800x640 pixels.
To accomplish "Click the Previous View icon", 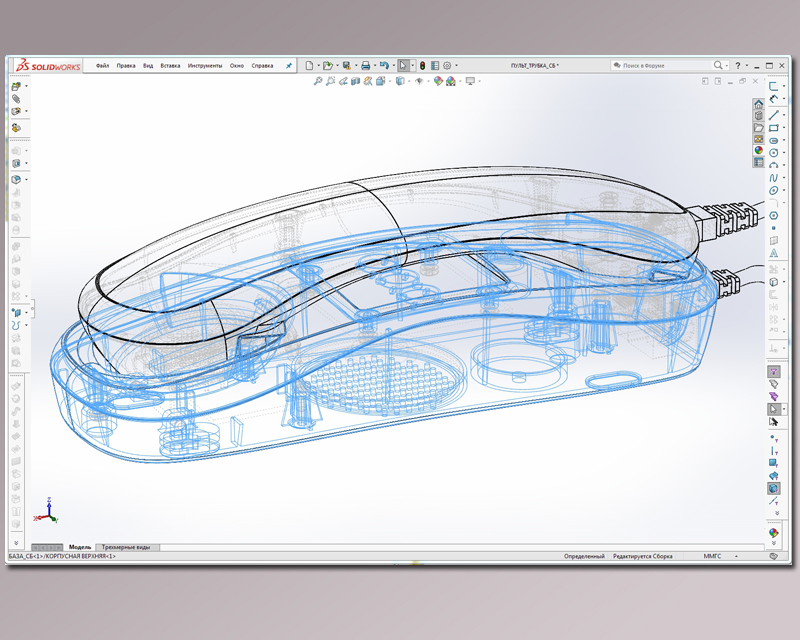I will point(343,81).
